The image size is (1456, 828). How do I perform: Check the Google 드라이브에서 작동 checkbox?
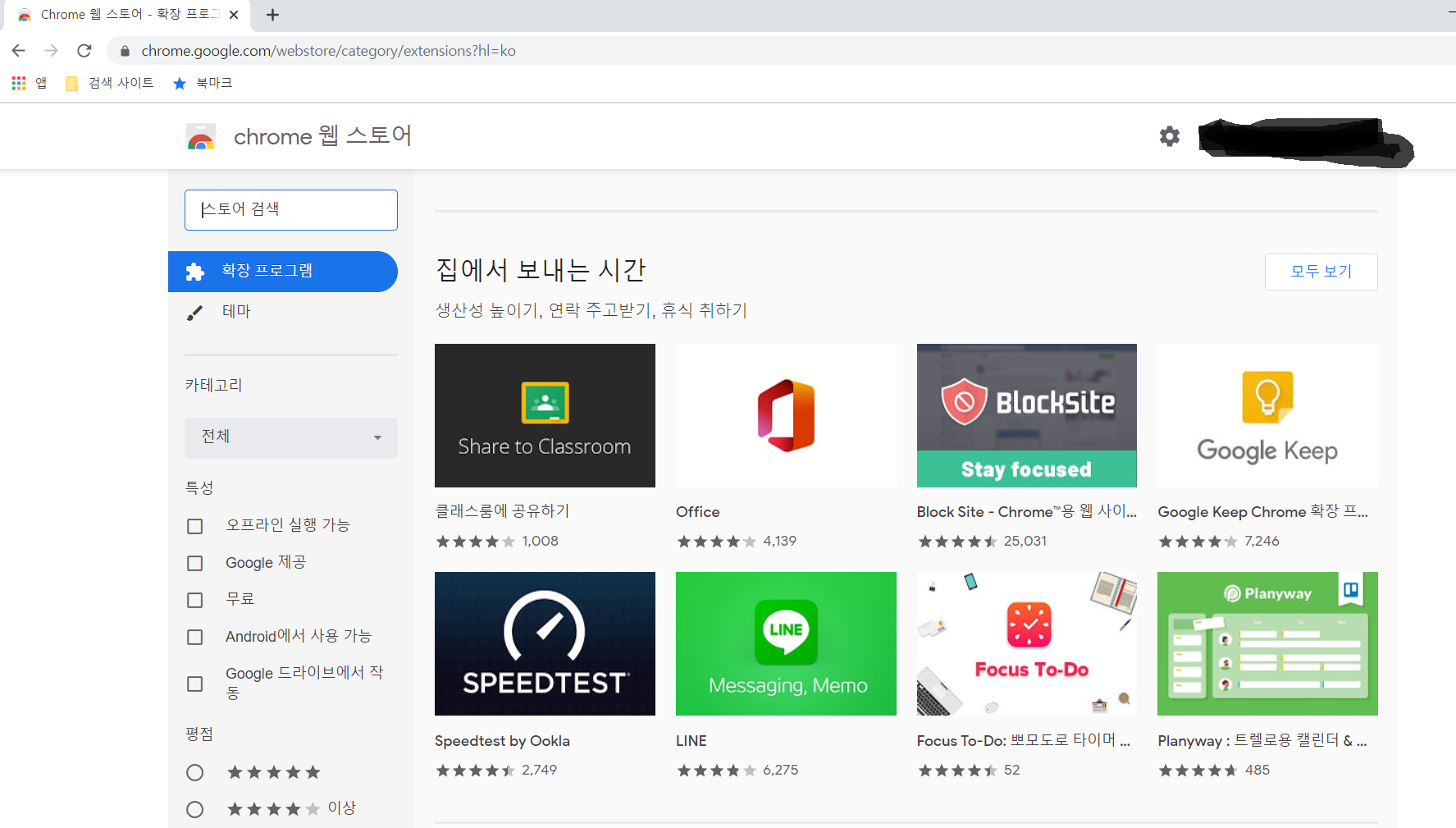pos(195,684)
